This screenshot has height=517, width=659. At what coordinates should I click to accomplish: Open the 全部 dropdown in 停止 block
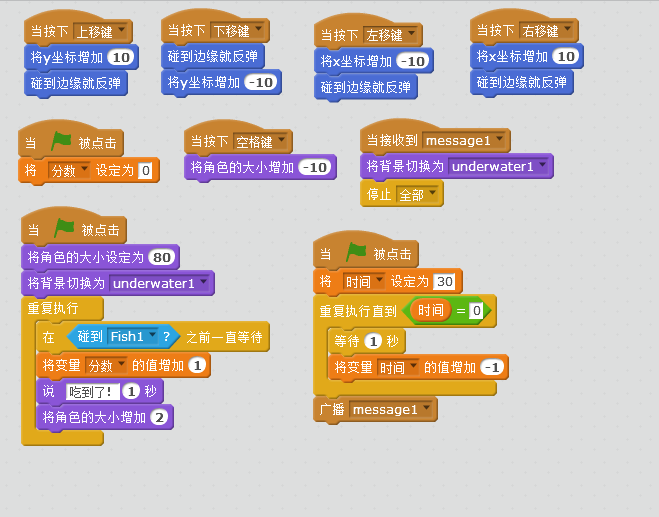[x=417, y=195]
